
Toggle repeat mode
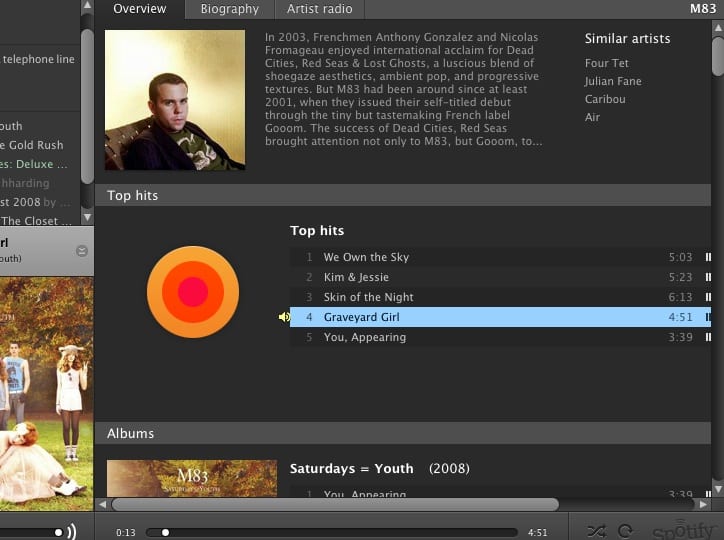point(625,531)
